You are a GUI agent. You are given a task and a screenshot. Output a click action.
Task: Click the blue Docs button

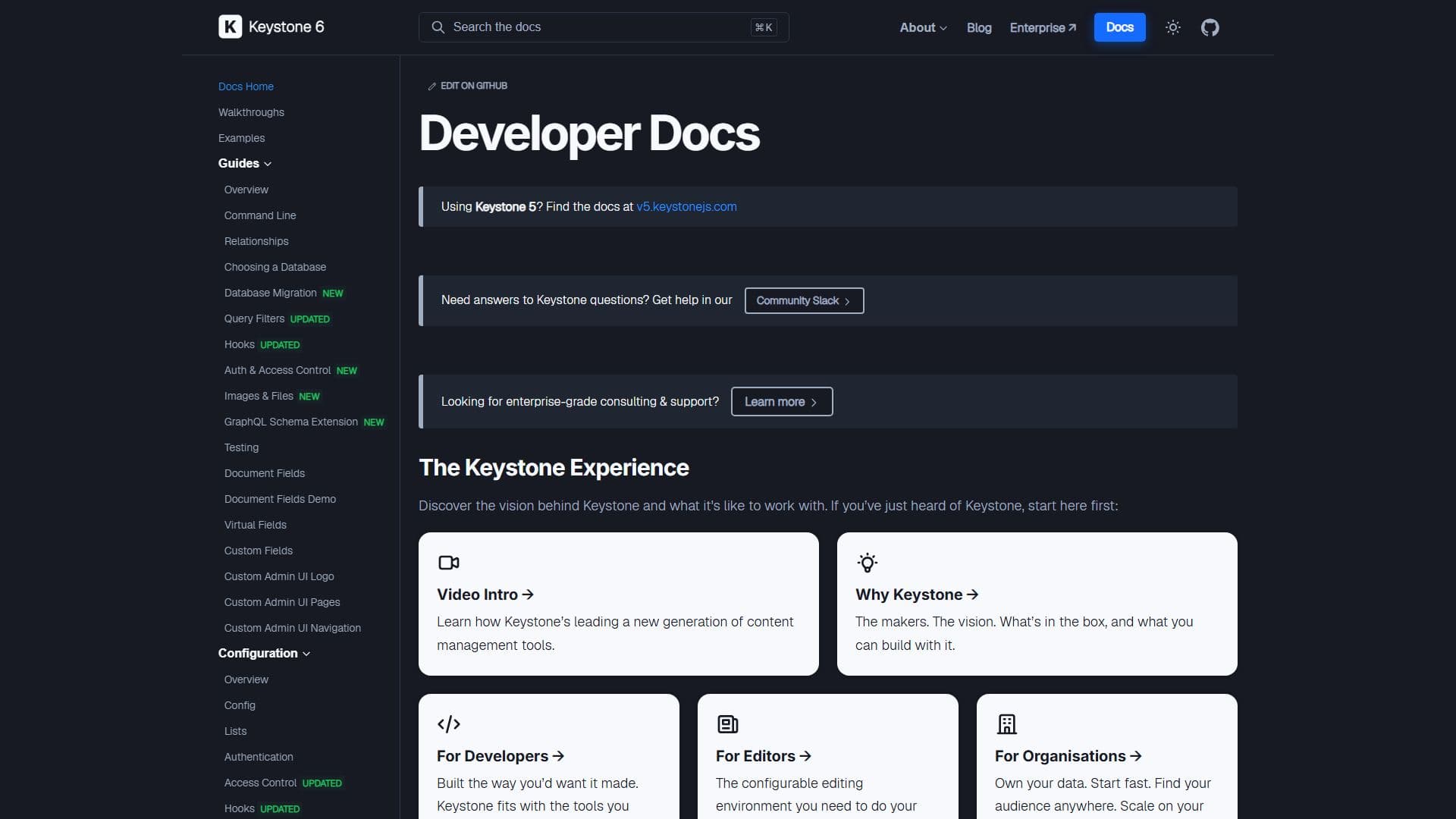coord(1119,27)
